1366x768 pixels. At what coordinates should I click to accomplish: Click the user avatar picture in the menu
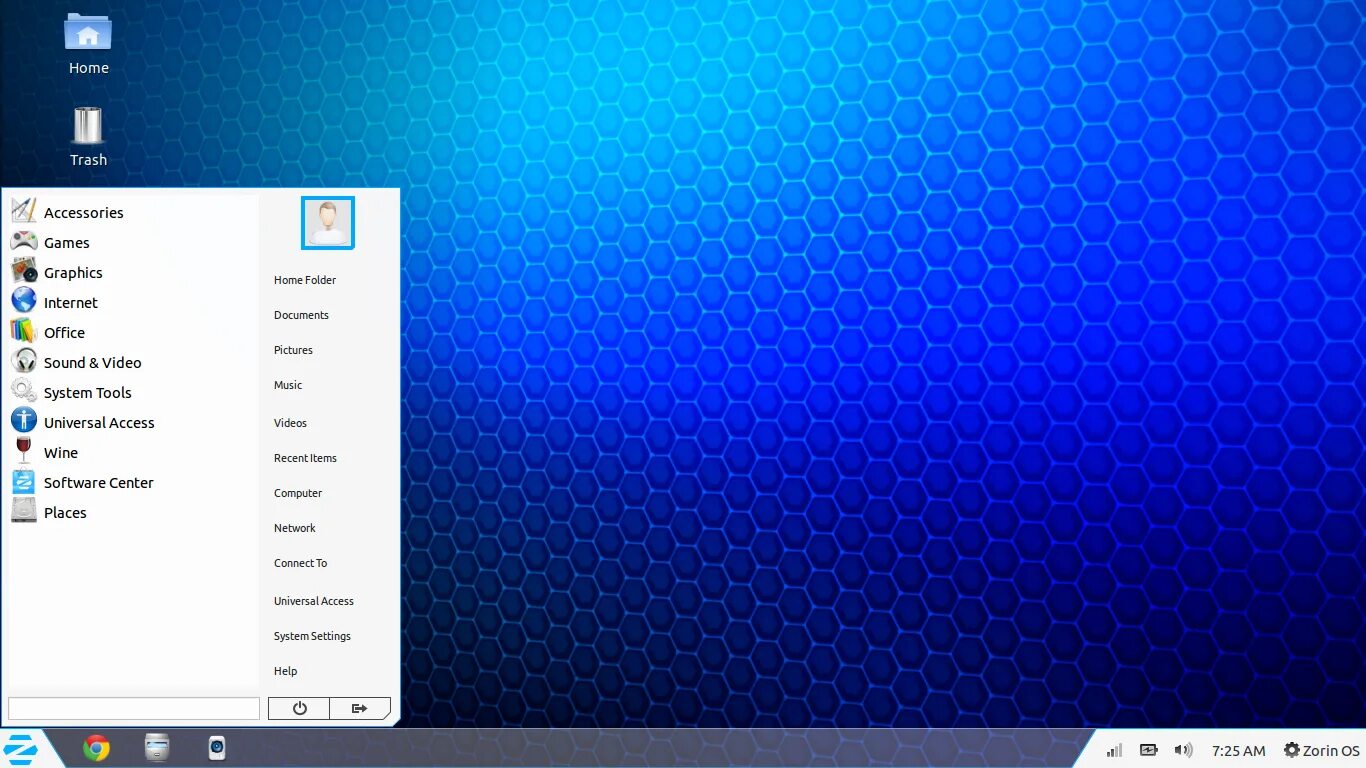tap(327, 222)
